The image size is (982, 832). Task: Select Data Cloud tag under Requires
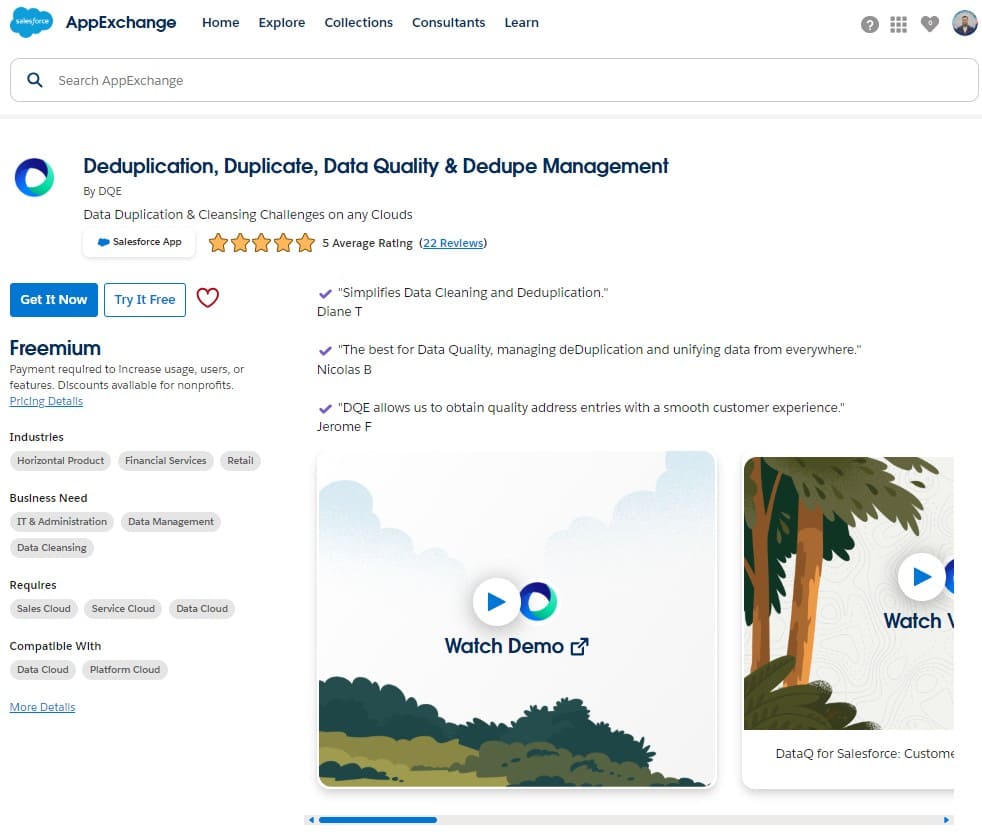point(202,608)
